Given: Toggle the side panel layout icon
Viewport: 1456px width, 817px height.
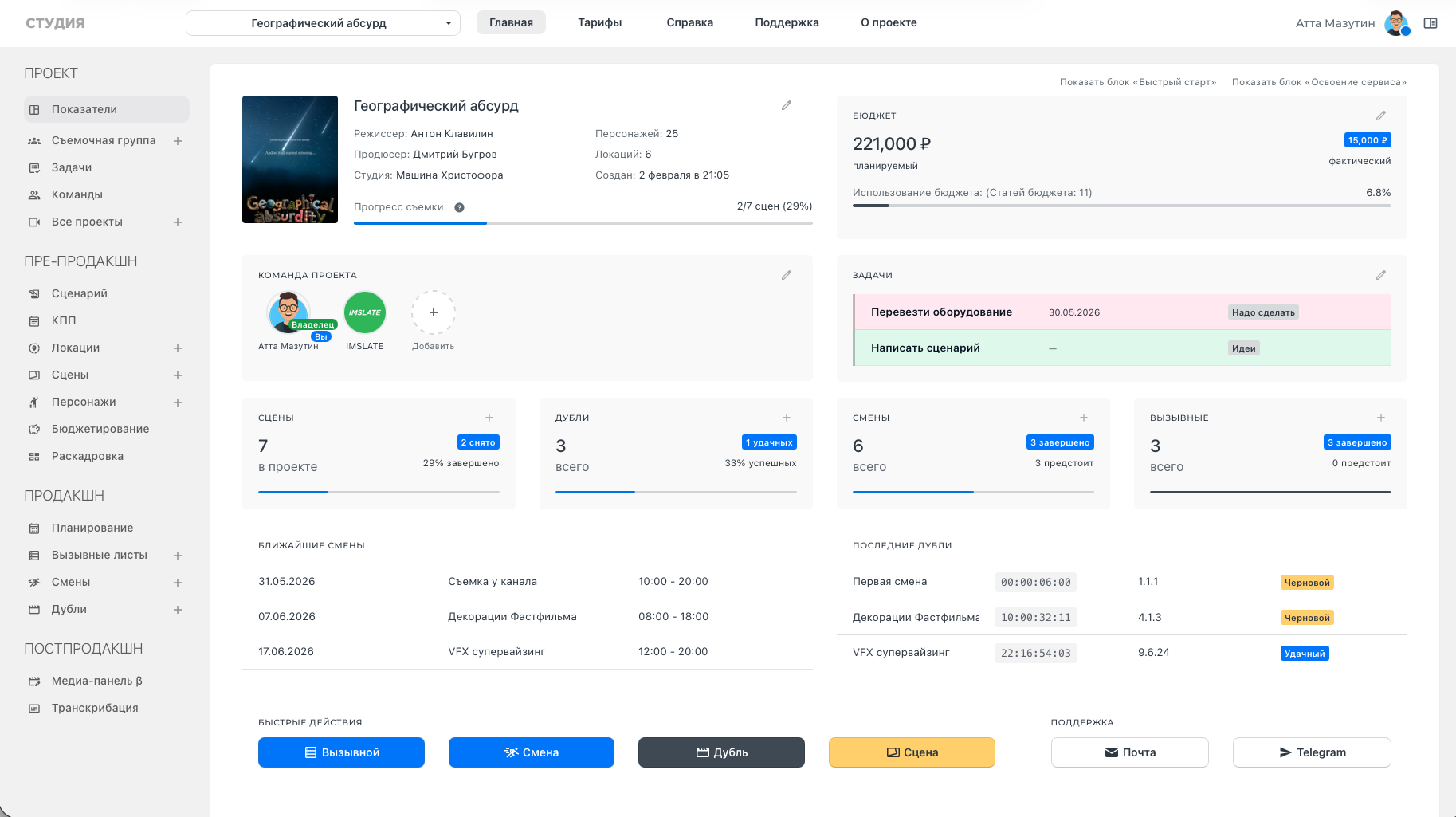Looking at the screenshot, I should coord(1430,23).
